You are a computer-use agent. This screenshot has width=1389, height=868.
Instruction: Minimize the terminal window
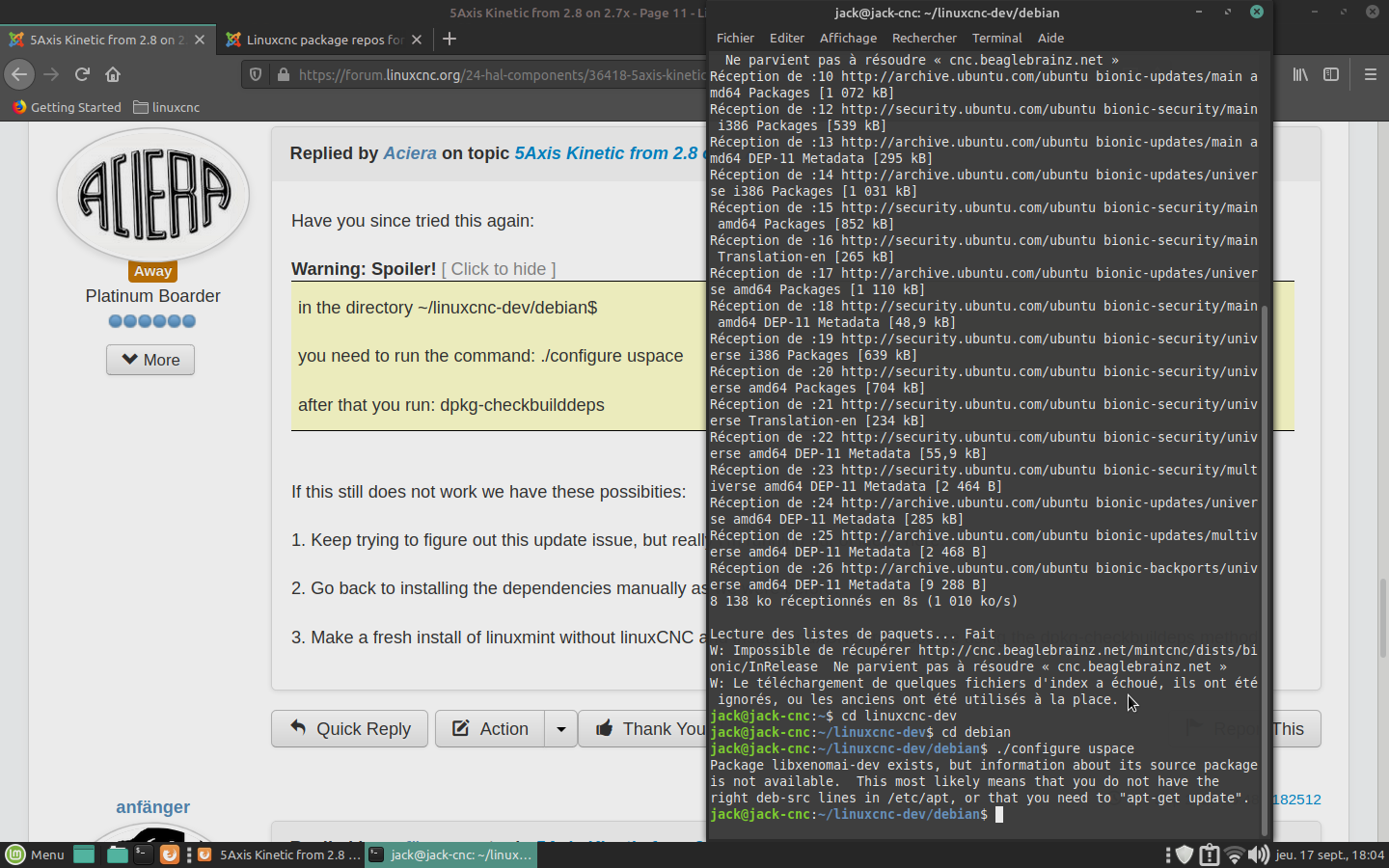tap(1199, 12)
